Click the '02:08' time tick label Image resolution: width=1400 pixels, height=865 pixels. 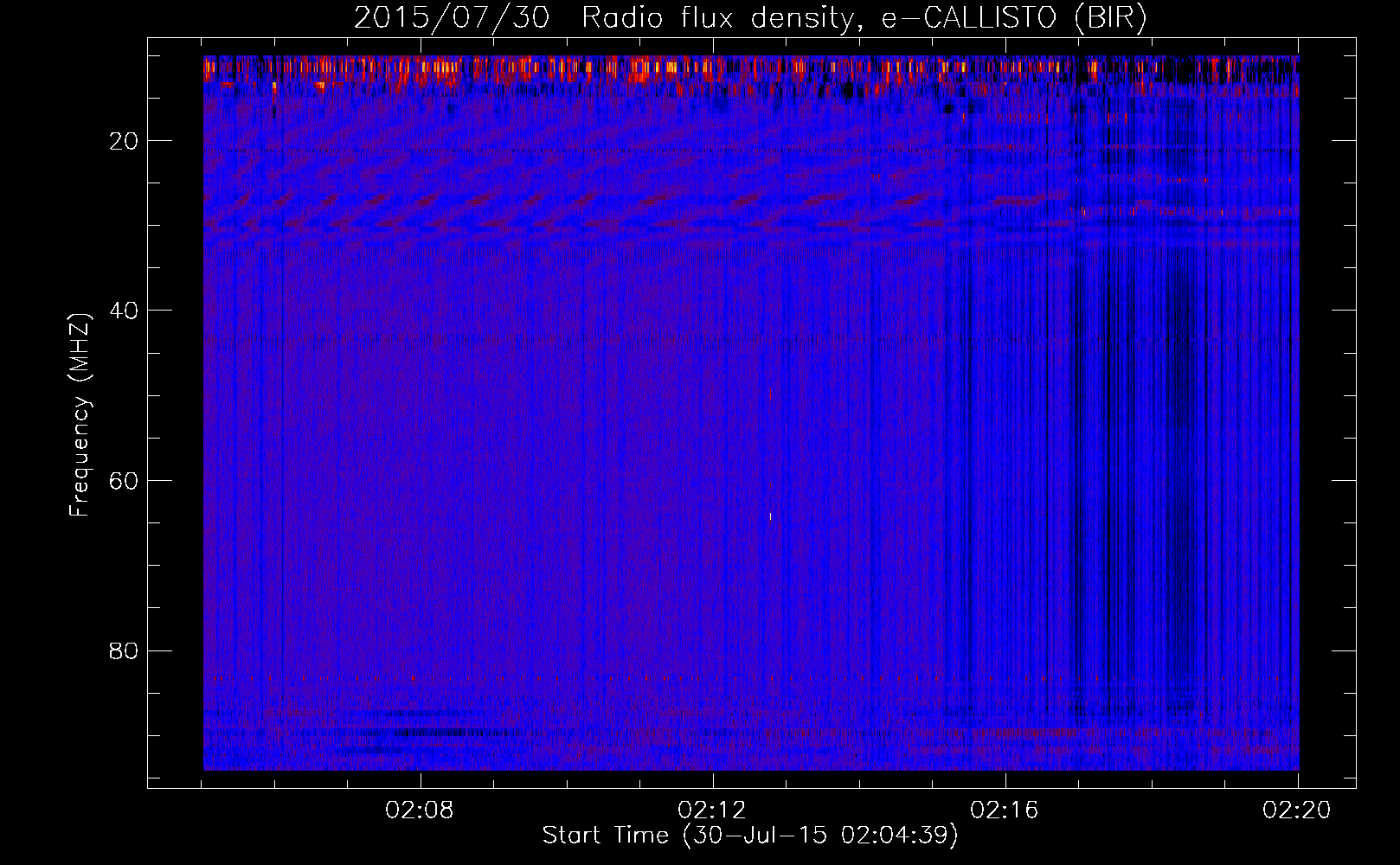click(421, 811)
